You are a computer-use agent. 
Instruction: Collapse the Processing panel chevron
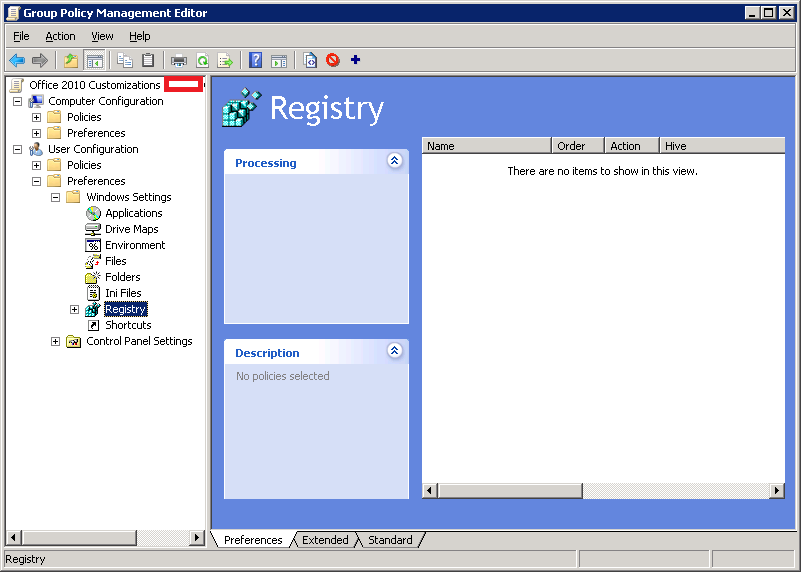click(394, 161)
